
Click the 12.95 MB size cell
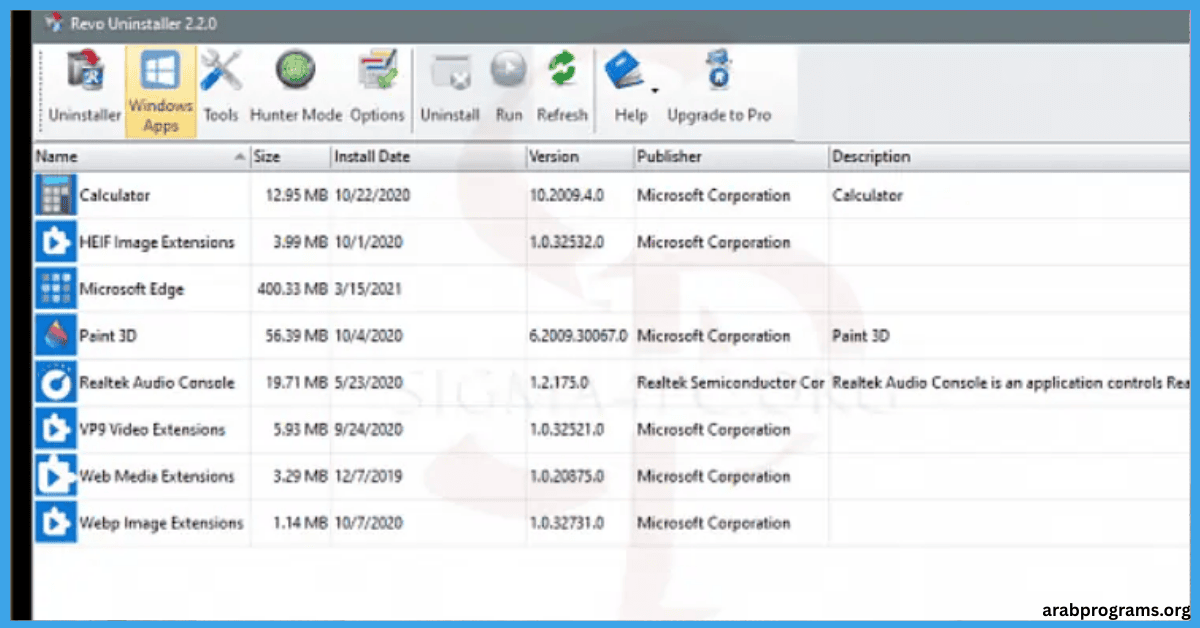(x=297, y=196)
